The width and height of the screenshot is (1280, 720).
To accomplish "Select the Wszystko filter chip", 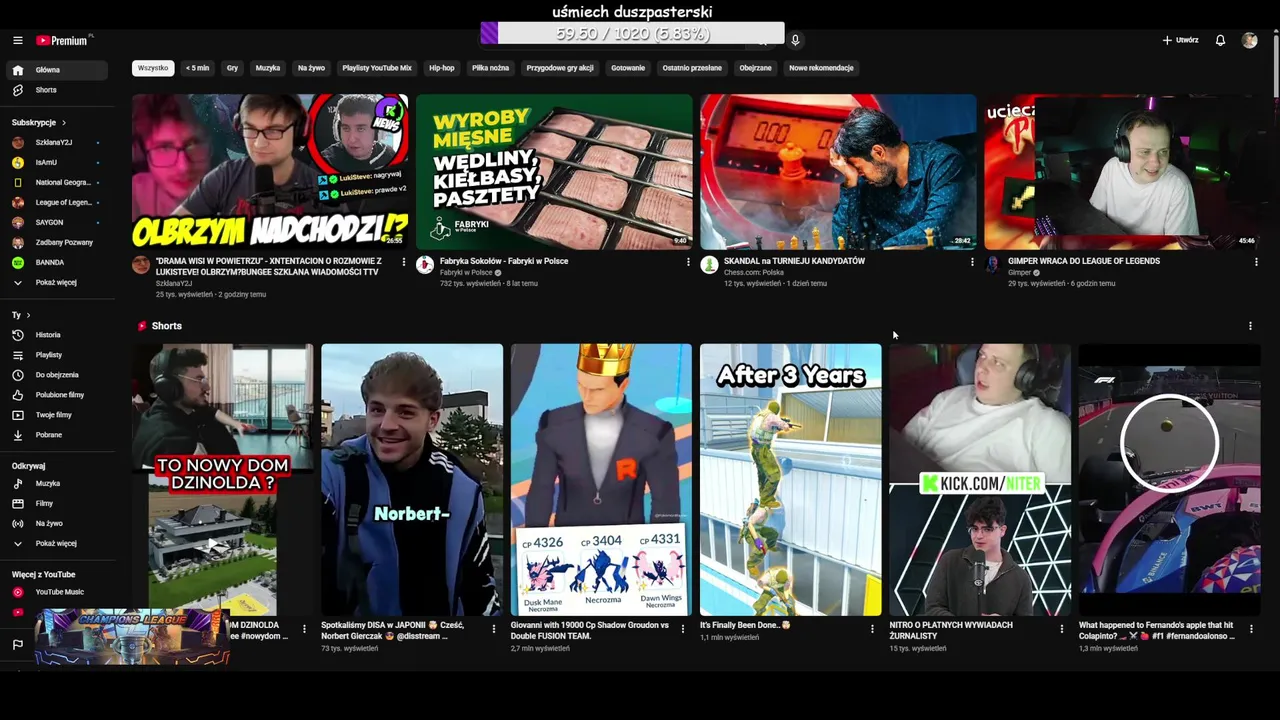I will [153, 68].
